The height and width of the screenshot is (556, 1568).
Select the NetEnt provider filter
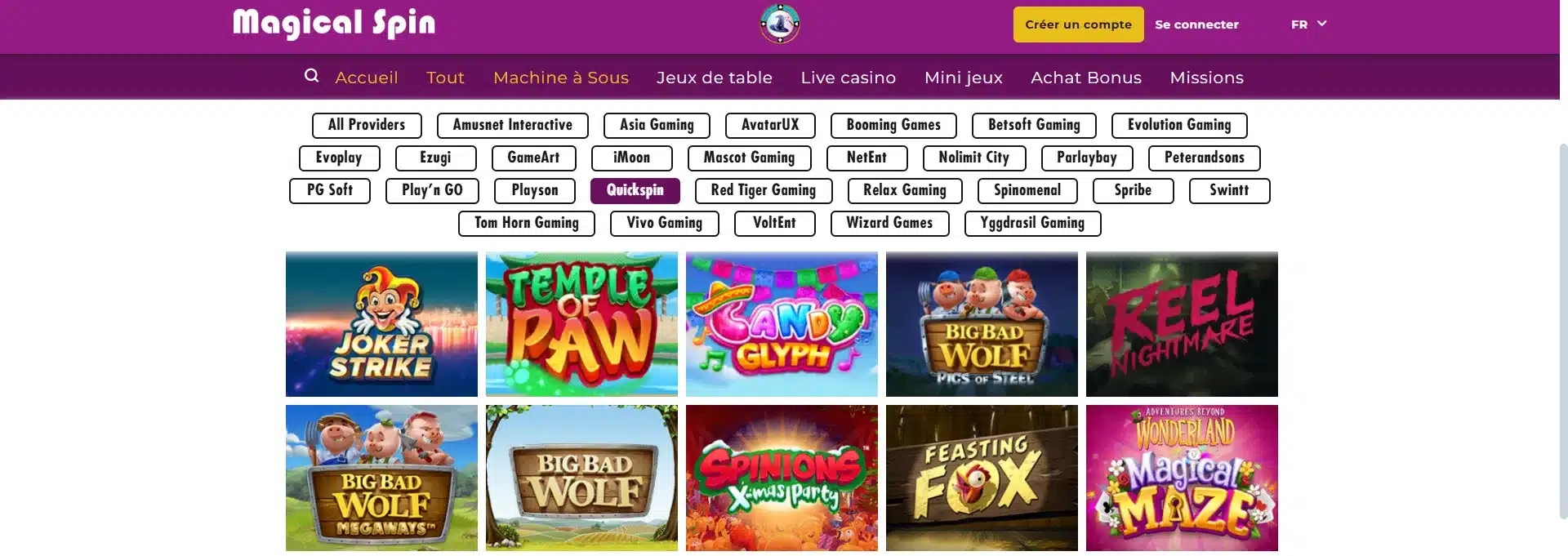point(866,158)
